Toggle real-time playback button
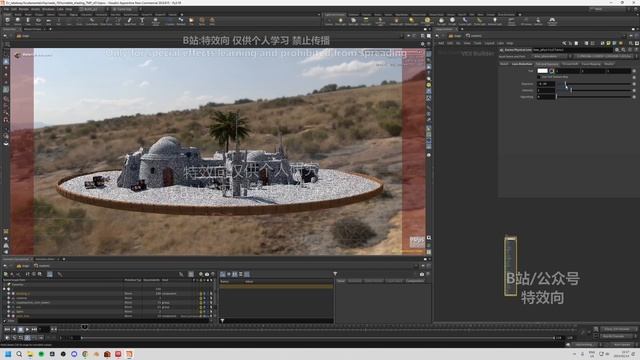Viewport: 640px width, 360px height. (x=7, y=338)
